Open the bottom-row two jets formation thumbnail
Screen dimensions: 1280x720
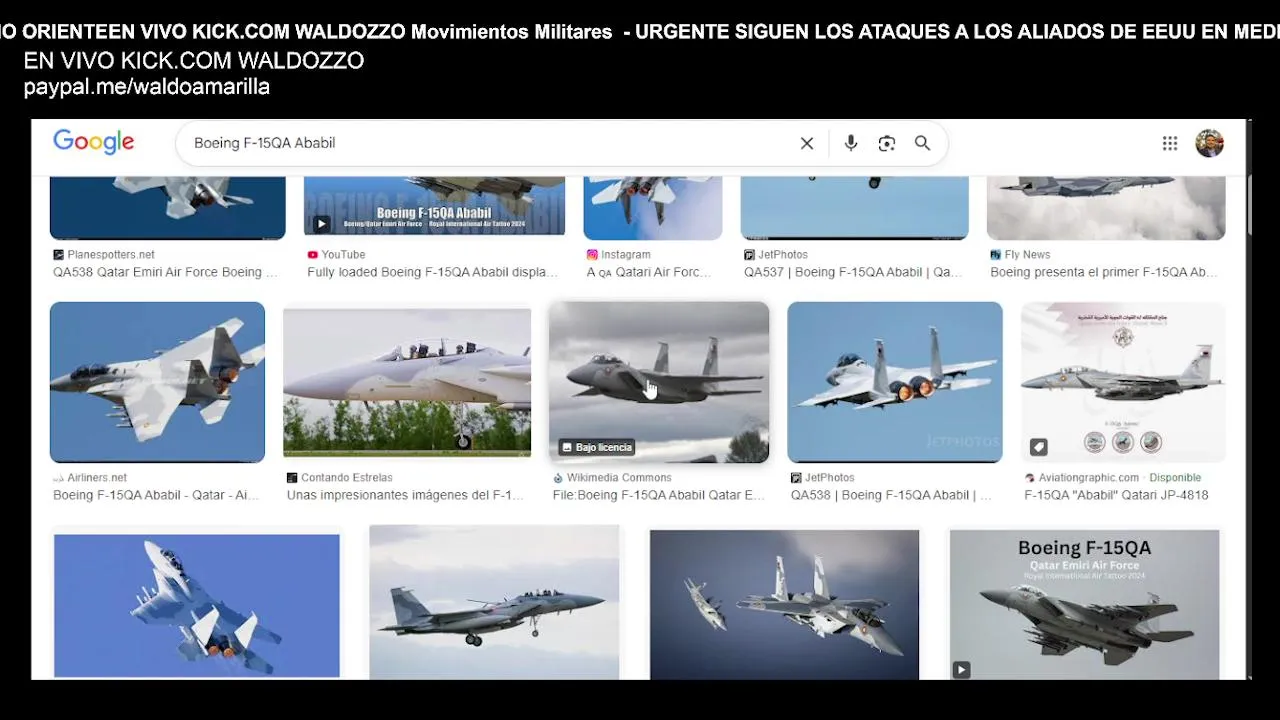click(784, 605)
